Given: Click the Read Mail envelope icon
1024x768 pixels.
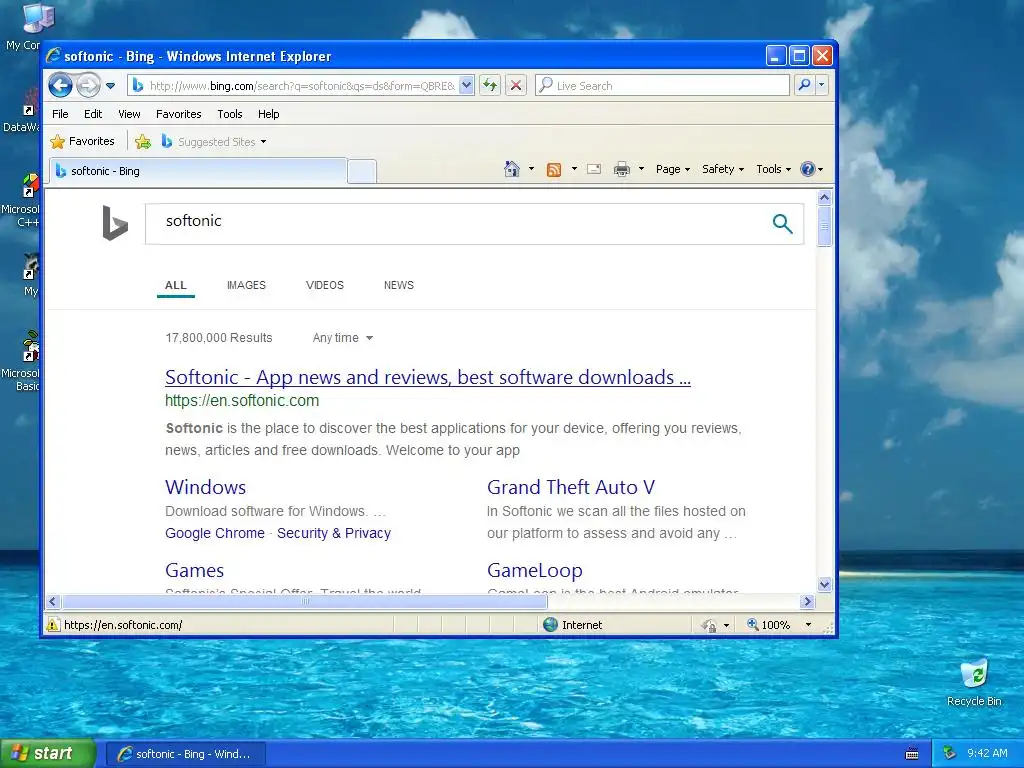Looking at the screenshot, I should click(594, 169).
